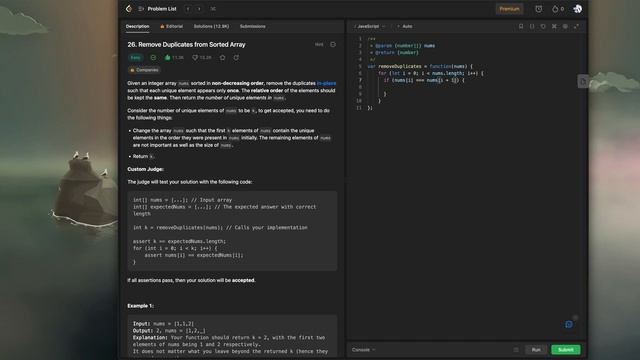Viewport: 640px width, 360px height.
Task: Click the custom judge code block
Action: [232, 231]
